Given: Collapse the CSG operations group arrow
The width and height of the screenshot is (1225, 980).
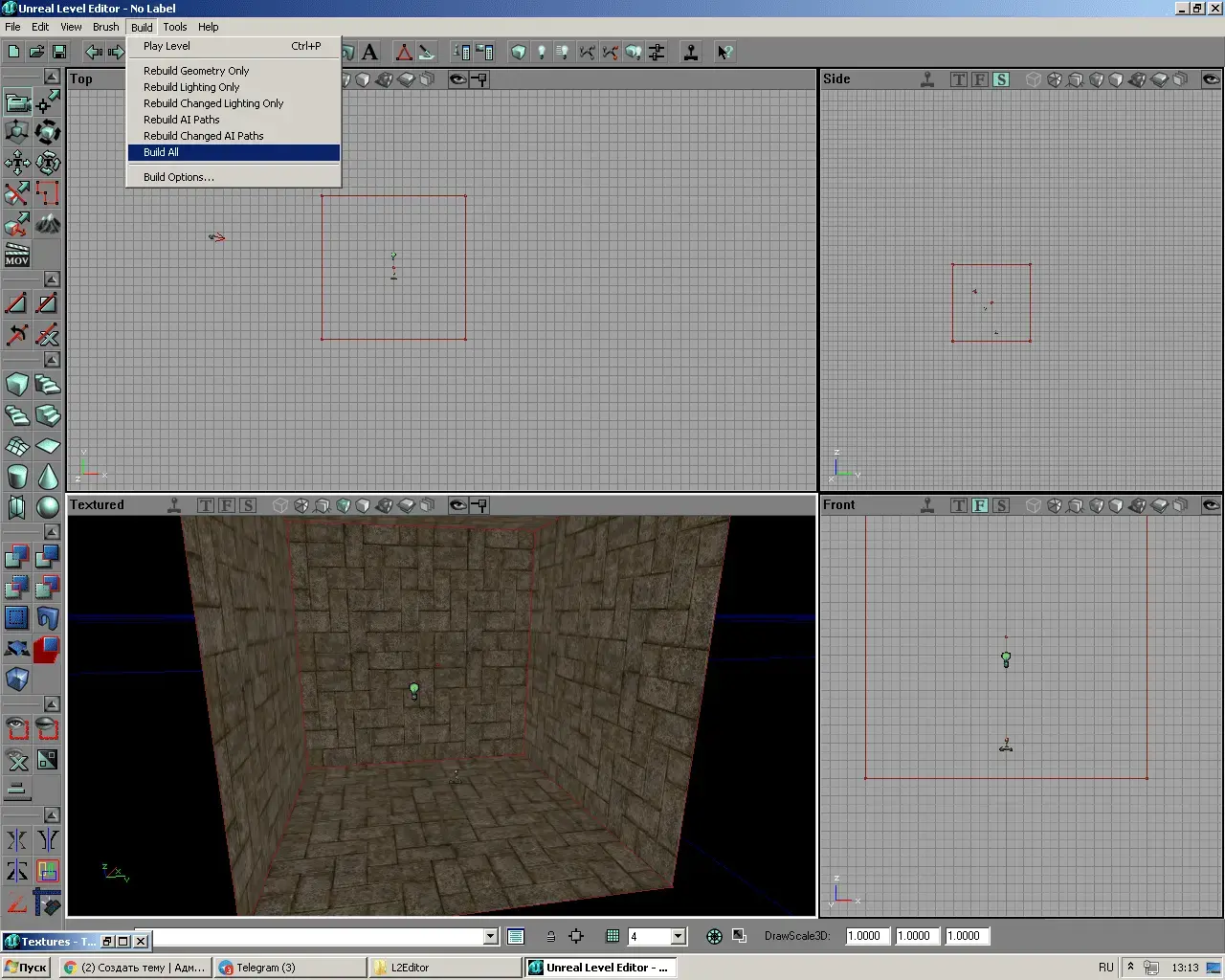Looking at the screenshot, I should tap(53, 532).
